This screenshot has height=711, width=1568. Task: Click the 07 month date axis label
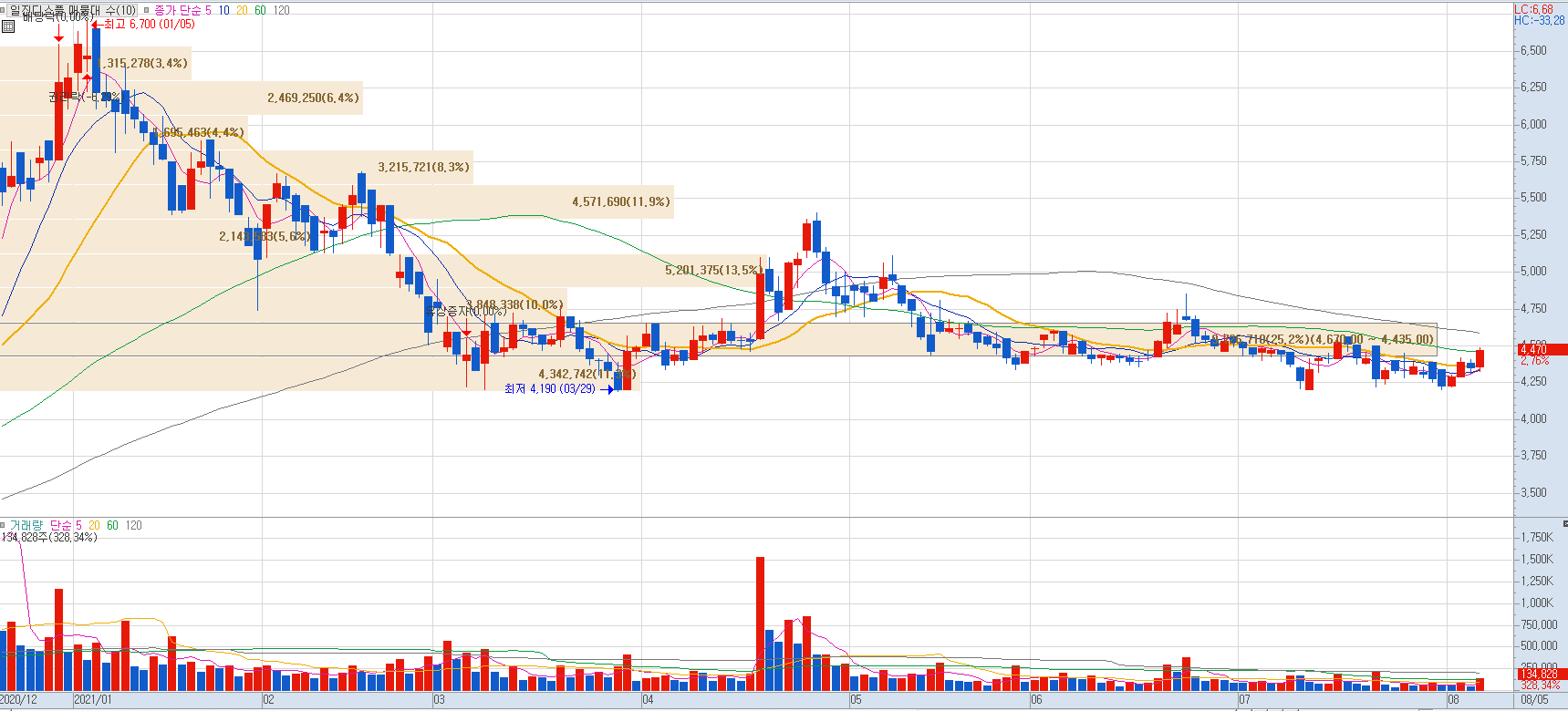[1244, 700]
